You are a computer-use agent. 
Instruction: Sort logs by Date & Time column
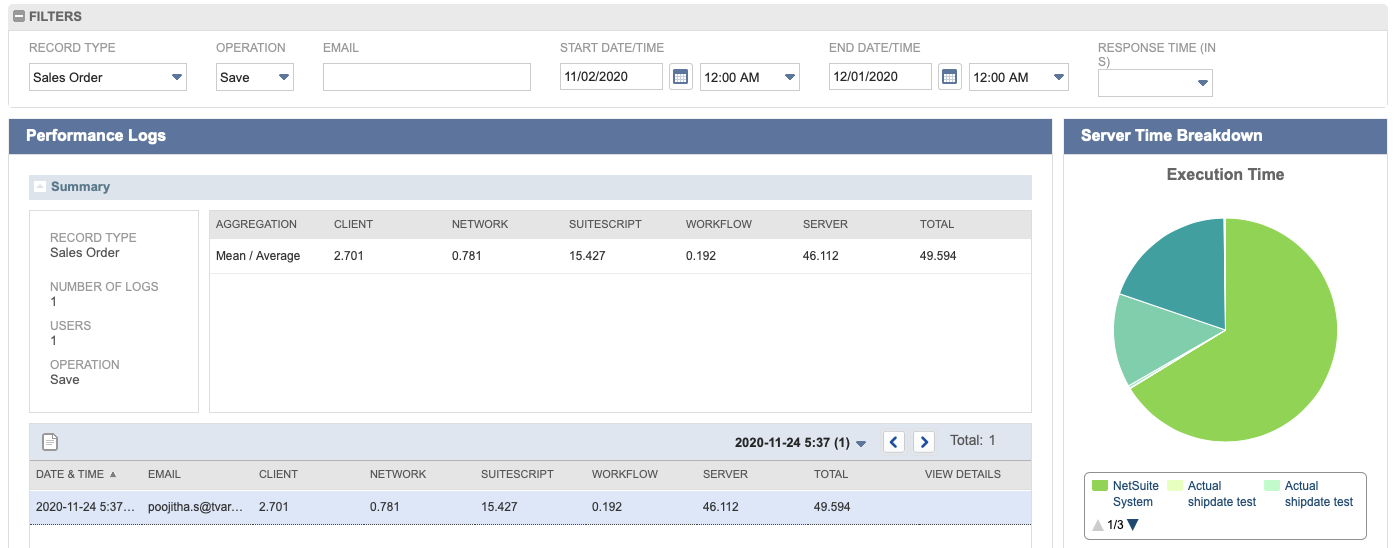click(x=76, y=474)
